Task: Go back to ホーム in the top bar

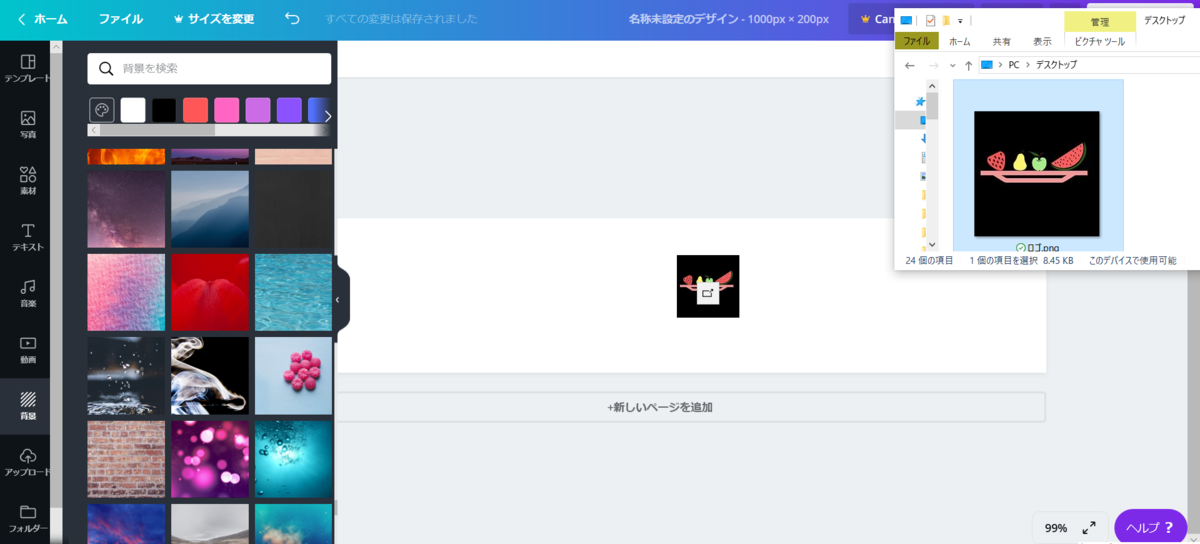Action: pyautogui.click(x=43, y=19)
